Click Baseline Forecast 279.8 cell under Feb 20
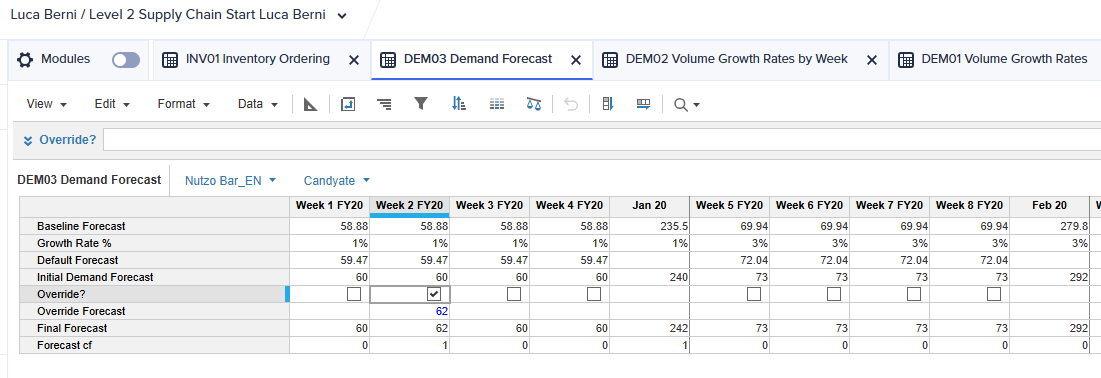Screen dimensions: 1101x378 pos(1049,226)
